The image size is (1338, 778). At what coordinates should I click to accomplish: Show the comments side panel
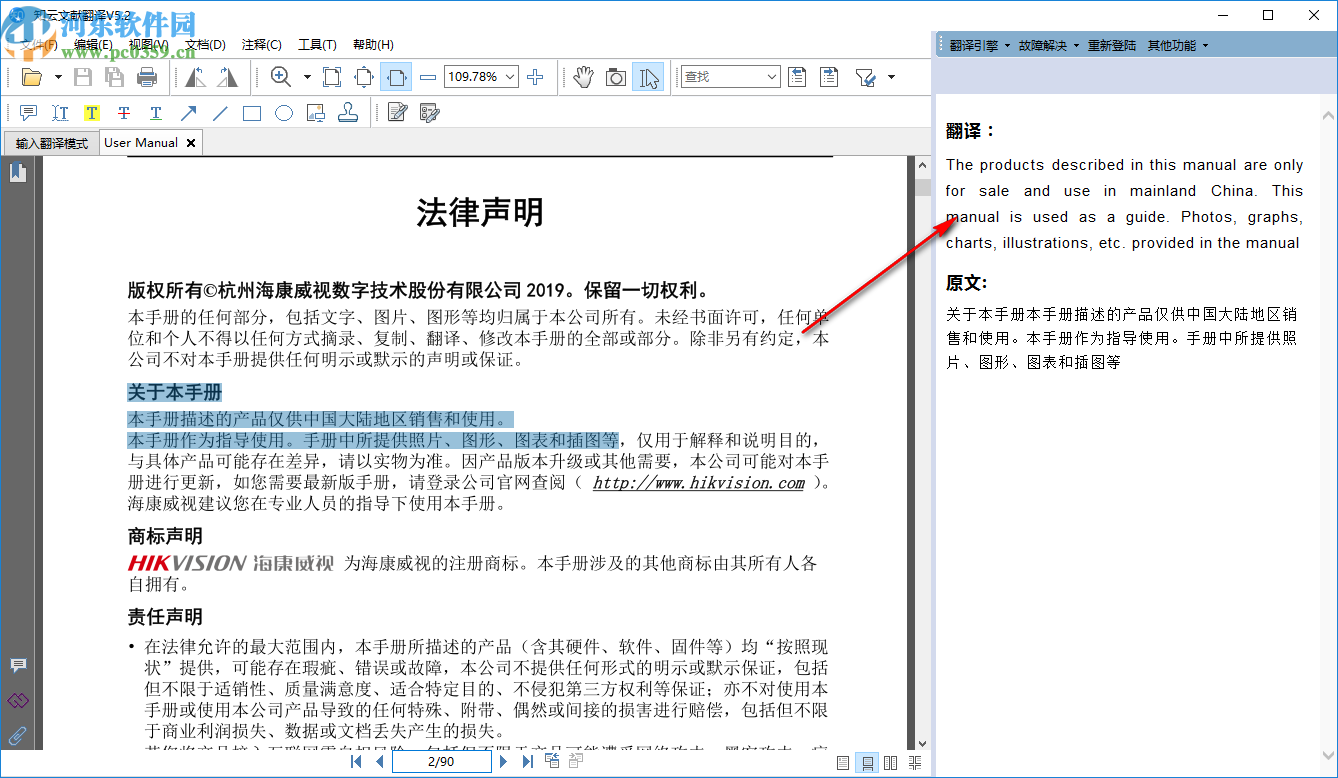coord(18,666)
